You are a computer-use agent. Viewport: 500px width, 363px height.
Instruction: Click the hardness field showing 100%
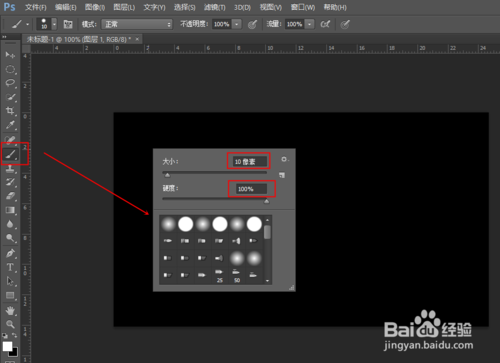251,189
